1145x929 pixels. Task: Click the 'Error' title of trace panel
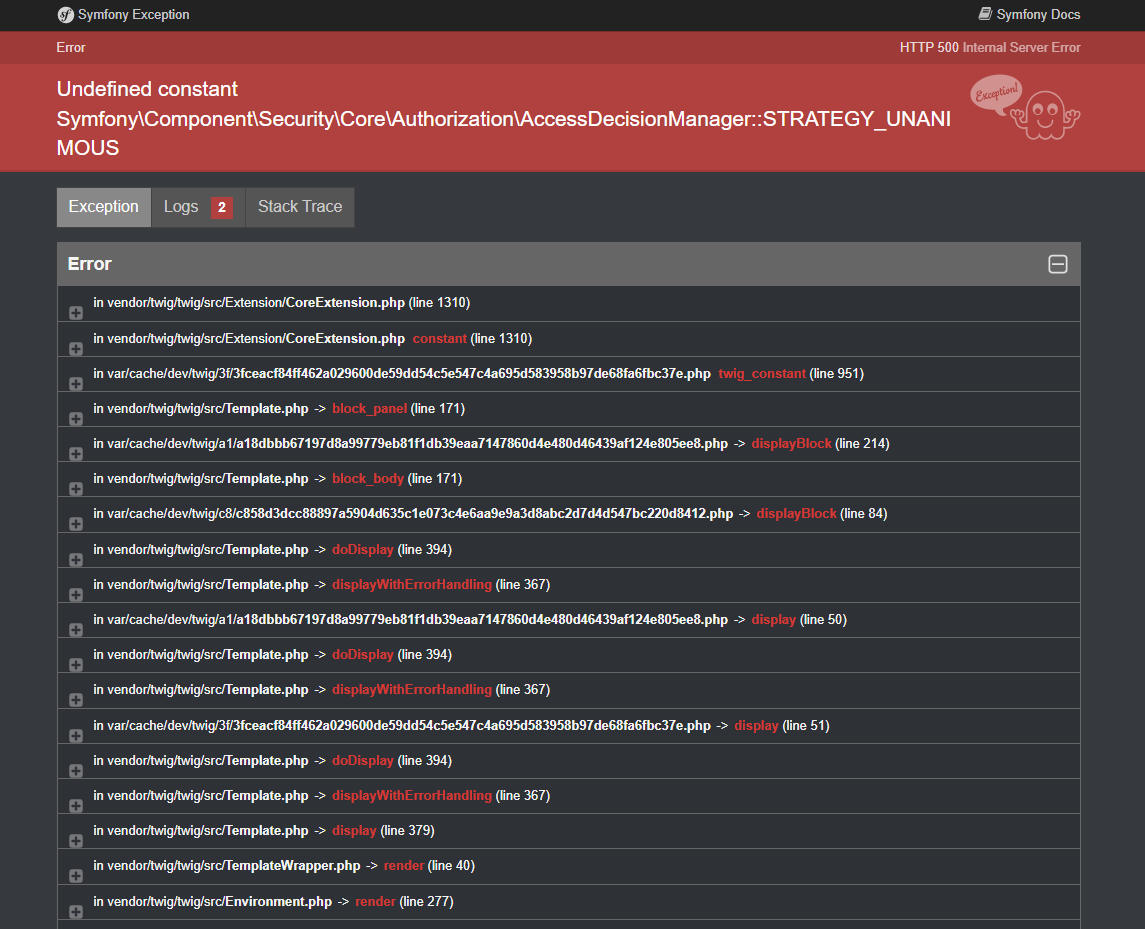pyautogui.click(x=90, y=264)
